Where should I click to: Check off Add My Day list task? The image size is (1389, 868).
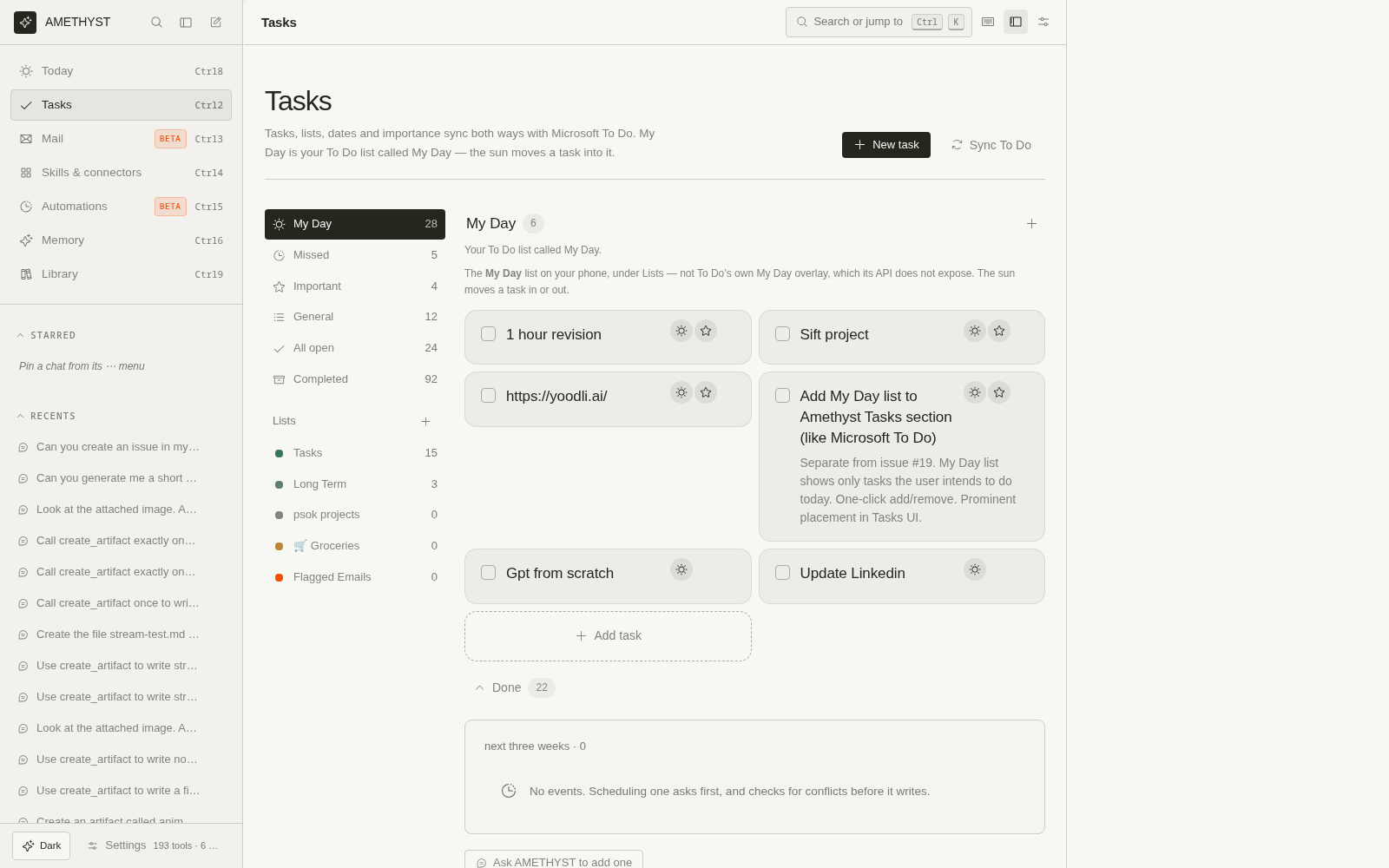click(x=782, y=396)
